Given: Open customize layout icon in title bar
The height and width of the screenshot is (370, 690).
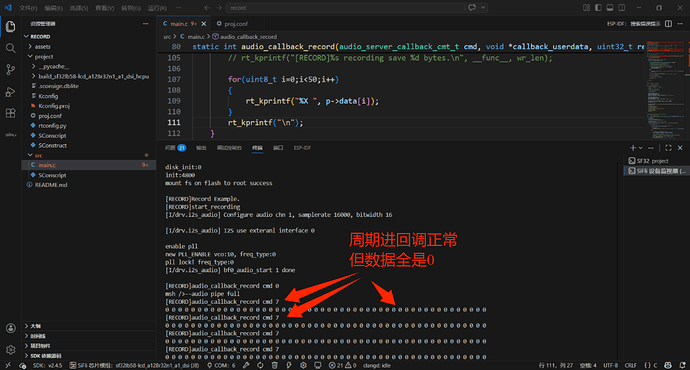Looking at the screenshot, I should click(x=586, y=7).
